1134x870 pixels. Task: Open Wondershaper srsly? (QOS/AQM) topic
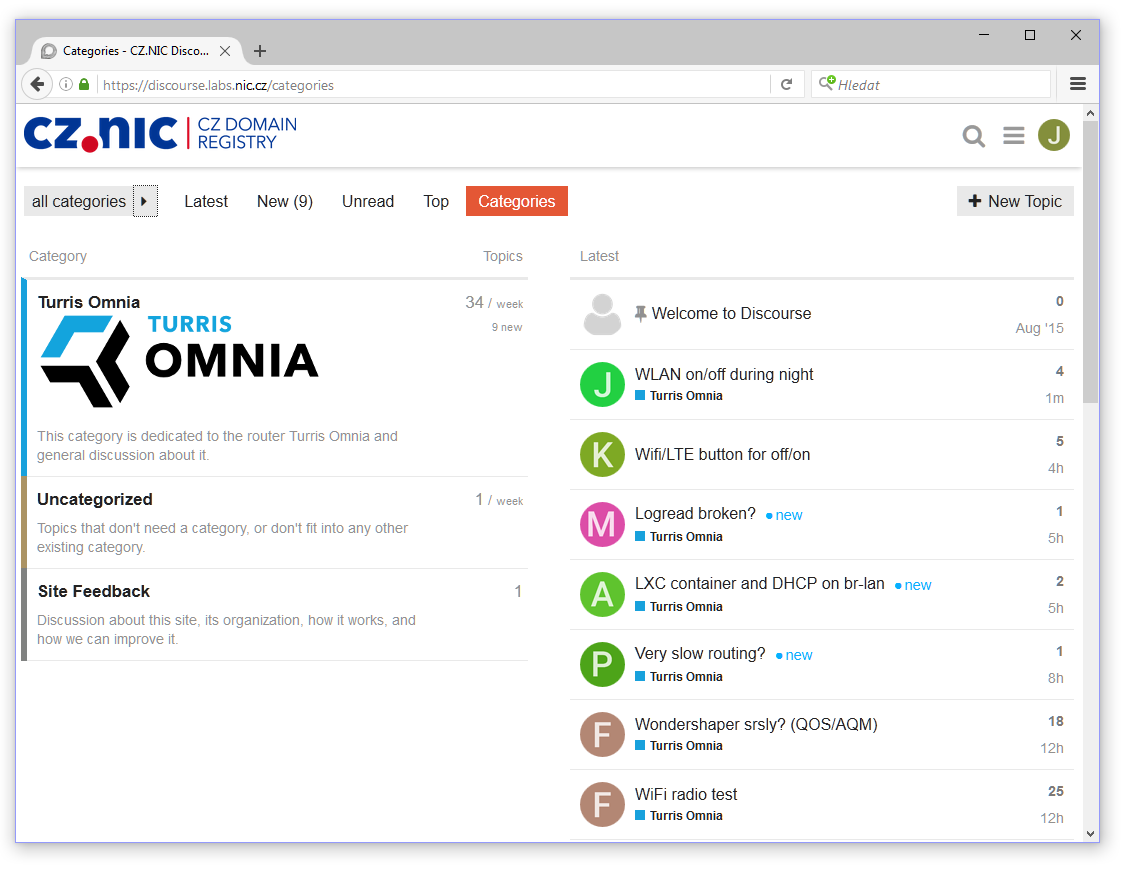[x=756, y=724]
